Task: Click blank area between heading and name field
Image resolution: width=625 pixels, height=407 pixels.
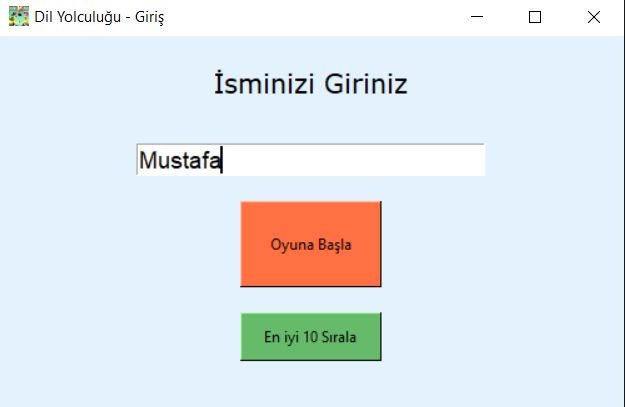Action: point(310,120)
